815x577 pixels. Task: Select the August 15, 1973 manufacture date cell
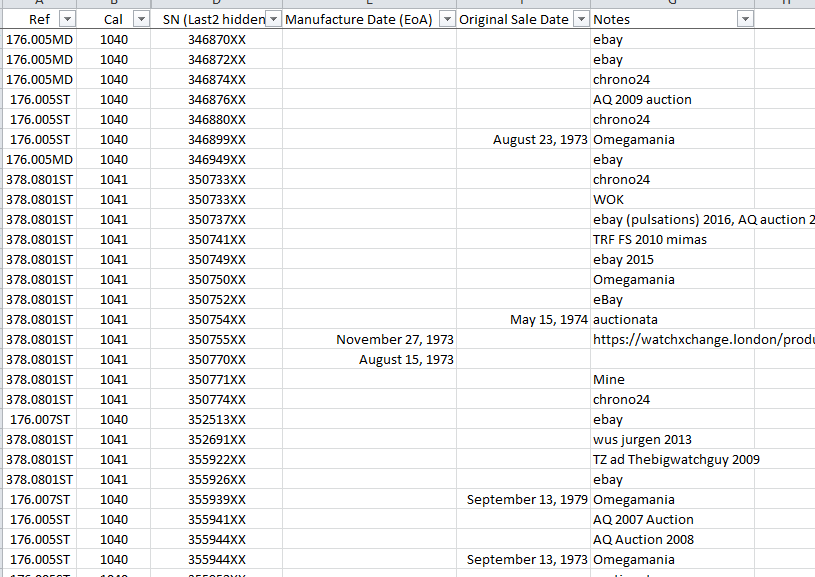(406, 360)
